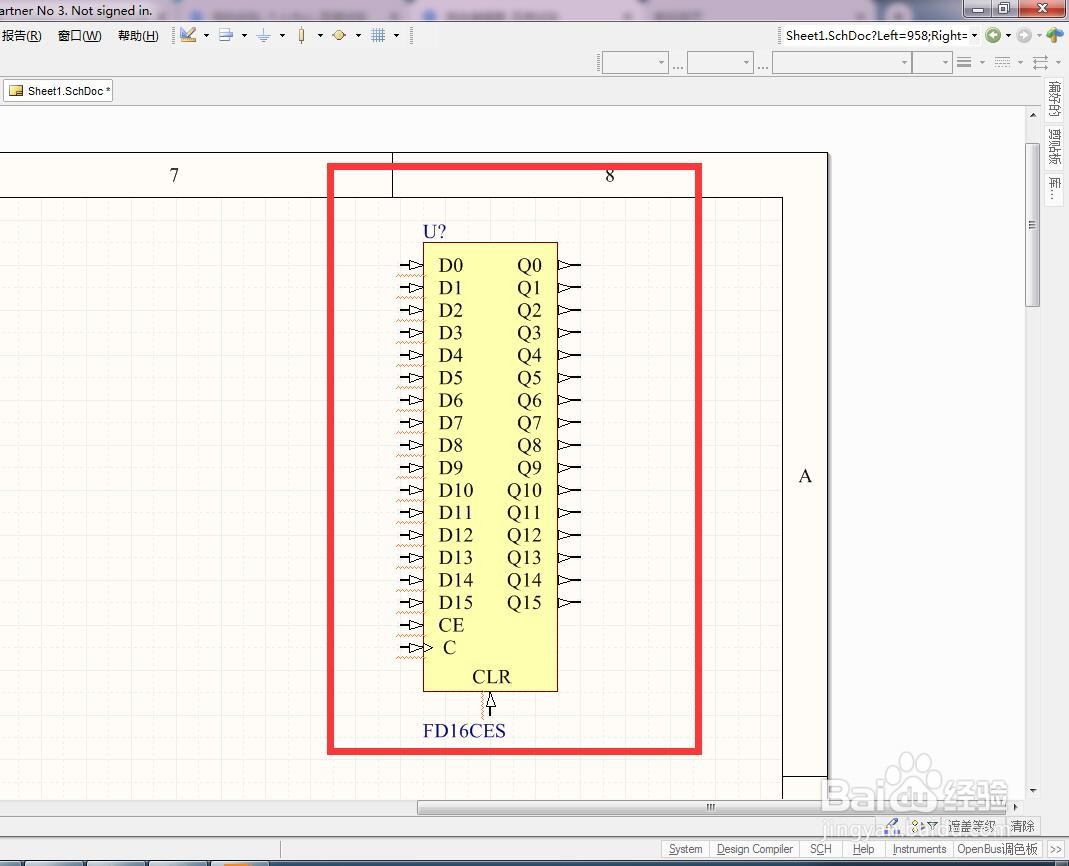Expand the grids dropdown arrow

tap(396, 35)
